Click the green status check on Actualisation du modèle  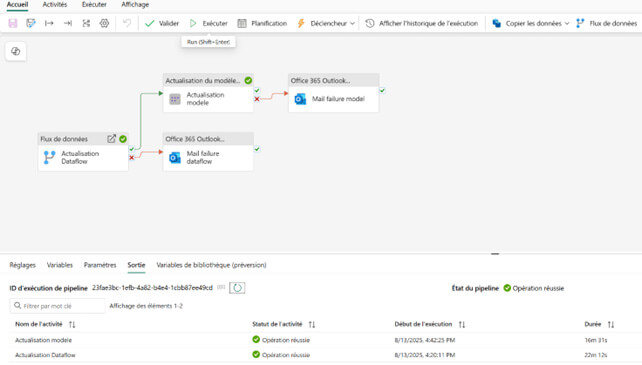pyautogui.click(x=248, y=80)
